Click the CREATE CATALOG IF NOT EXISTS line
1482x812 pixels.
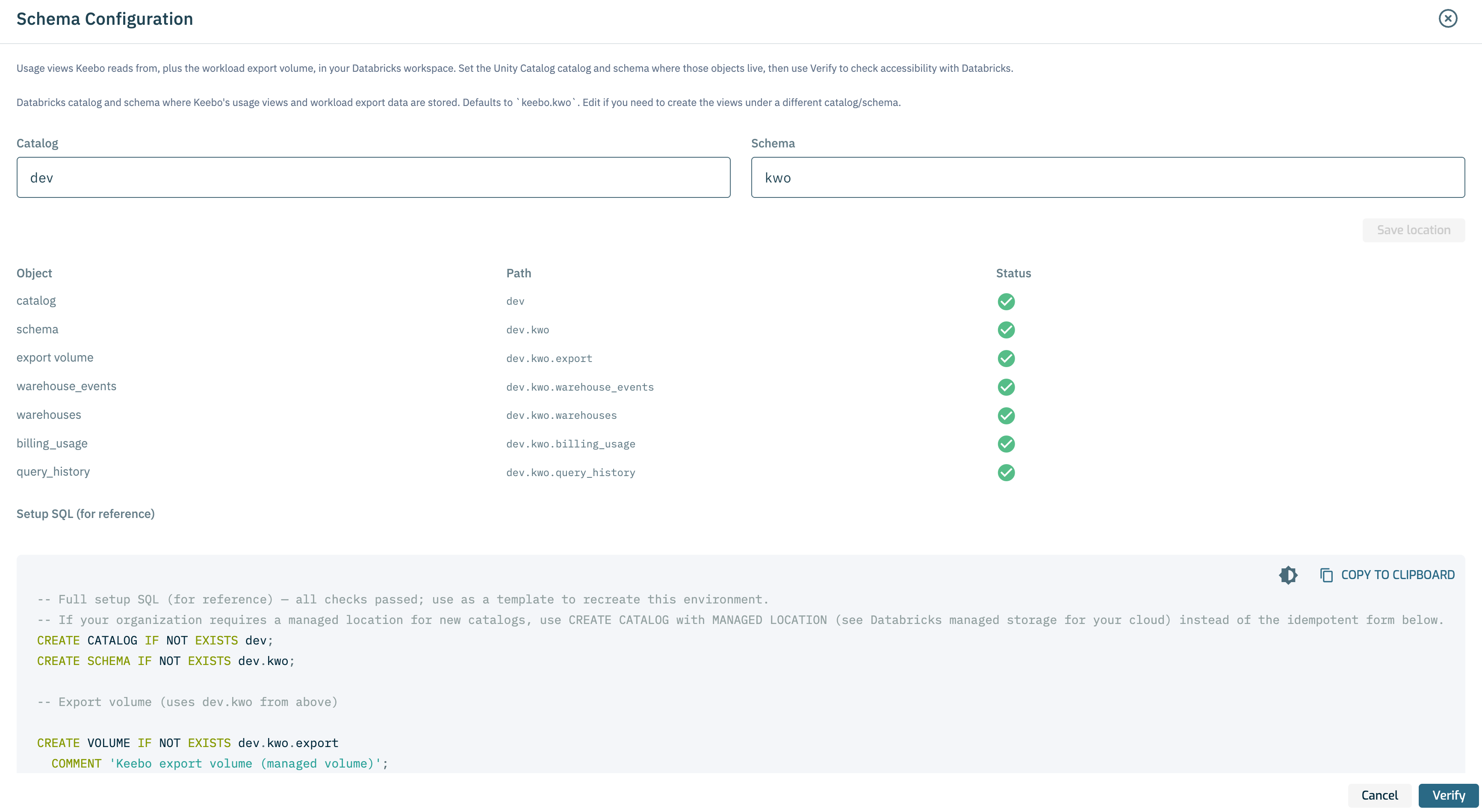tap(155, 640)
